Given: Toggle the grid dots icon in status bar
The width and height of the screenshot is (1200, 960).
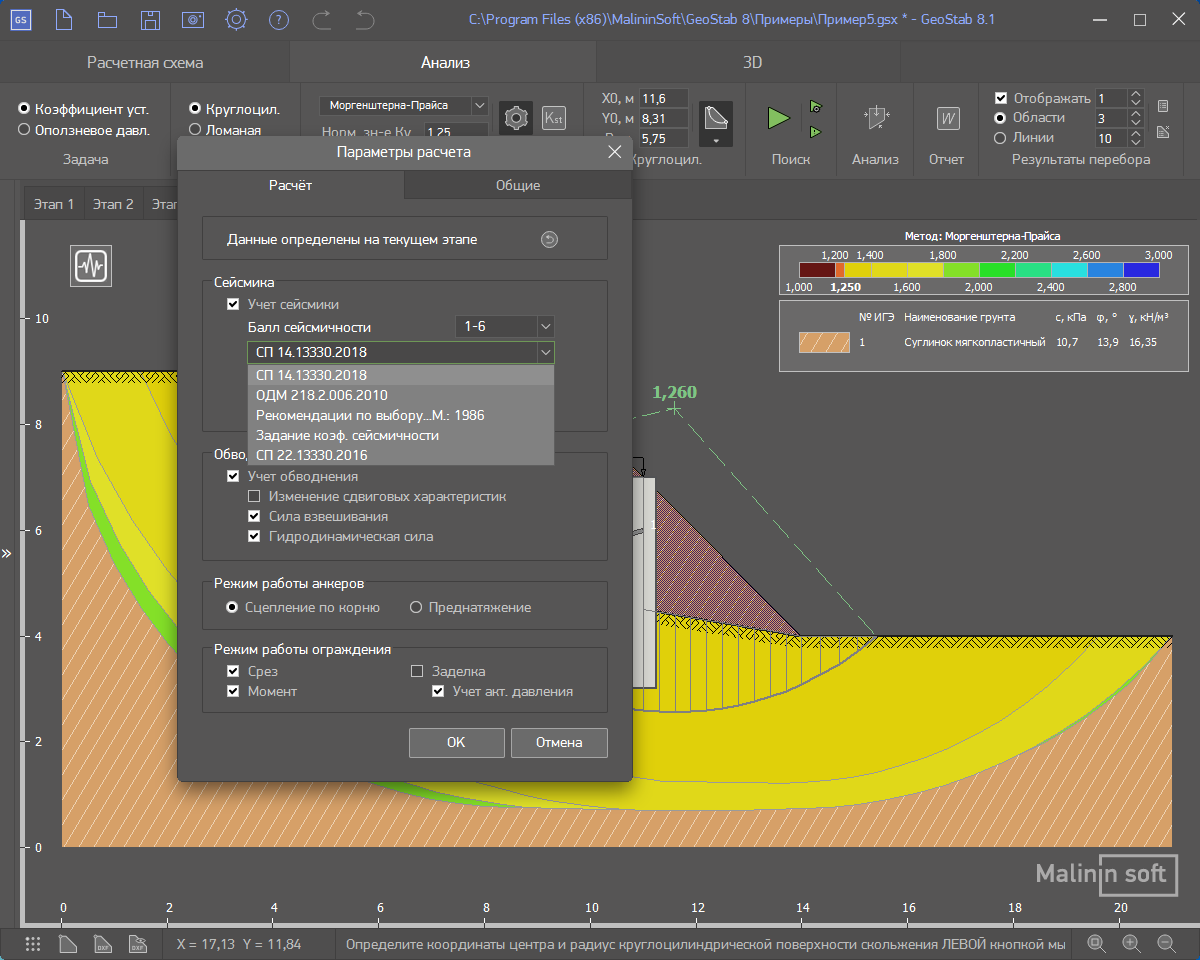Looking at the screenshot, I should 33,943.
